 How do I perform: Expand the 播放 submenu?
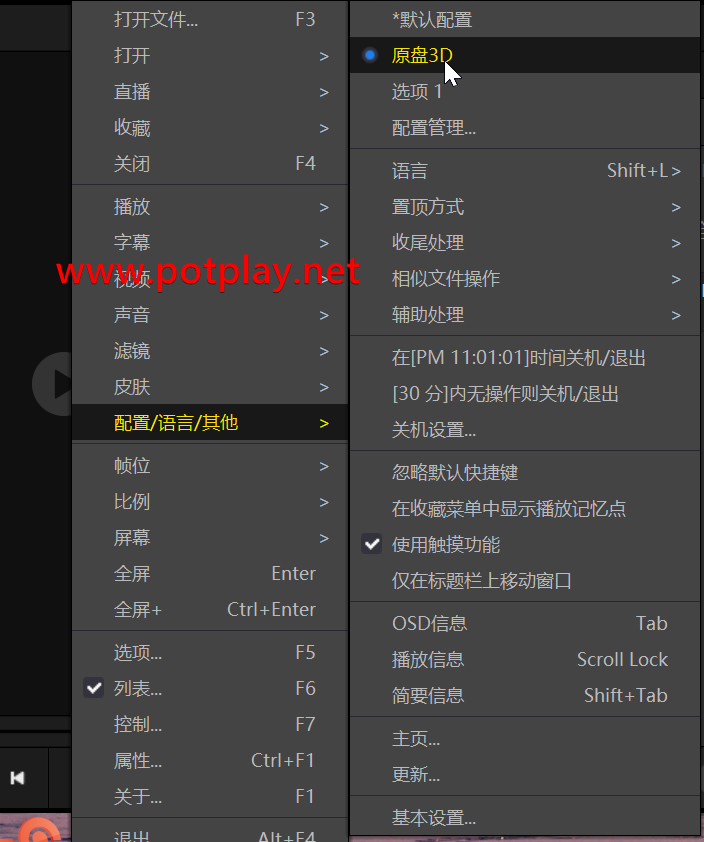pyautogui.click(x=210, y=207)
